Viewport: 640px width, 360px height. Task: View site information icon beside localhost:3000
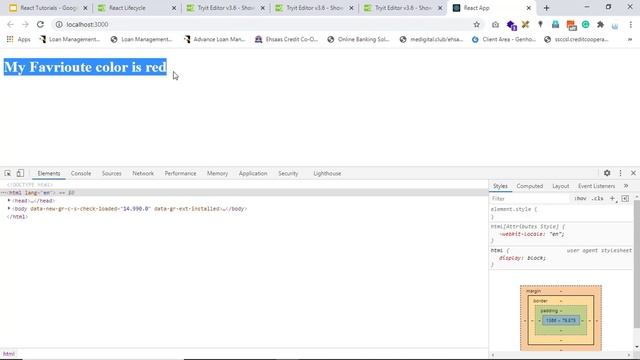(x=59, y=24)
